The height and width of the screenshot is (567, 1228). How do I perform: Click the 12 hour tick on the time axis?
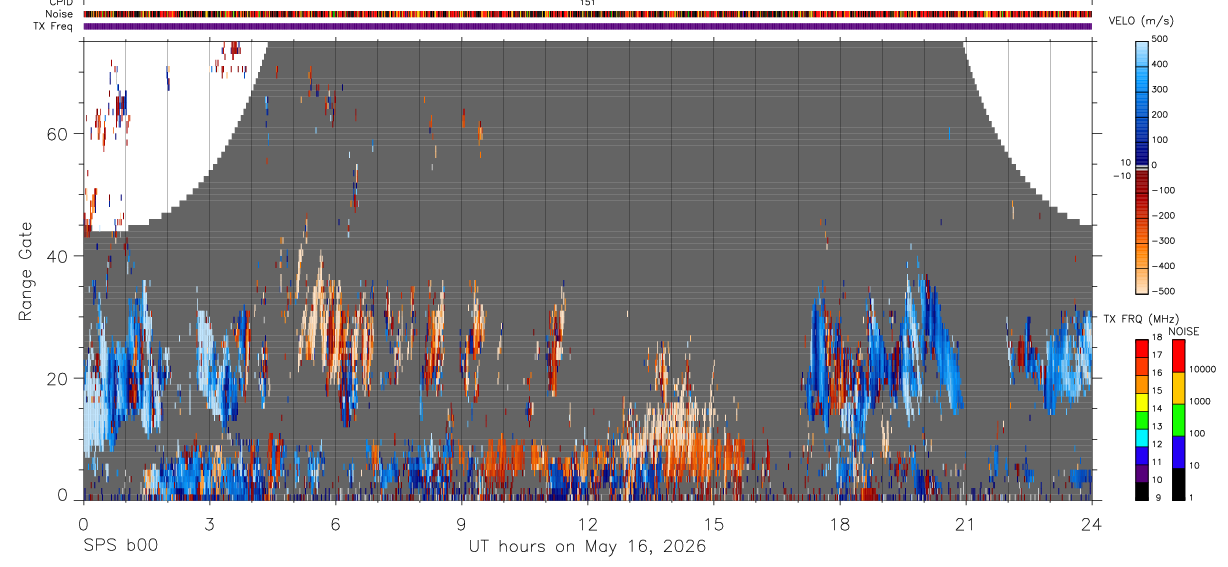click(x=587, y=523)
